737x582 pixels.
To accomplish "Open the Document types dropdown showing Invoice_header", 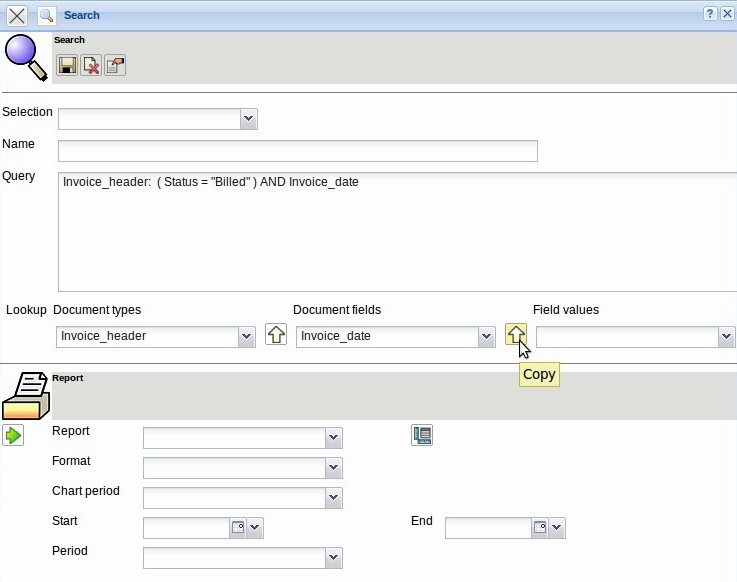I will (x=246, y=337).
